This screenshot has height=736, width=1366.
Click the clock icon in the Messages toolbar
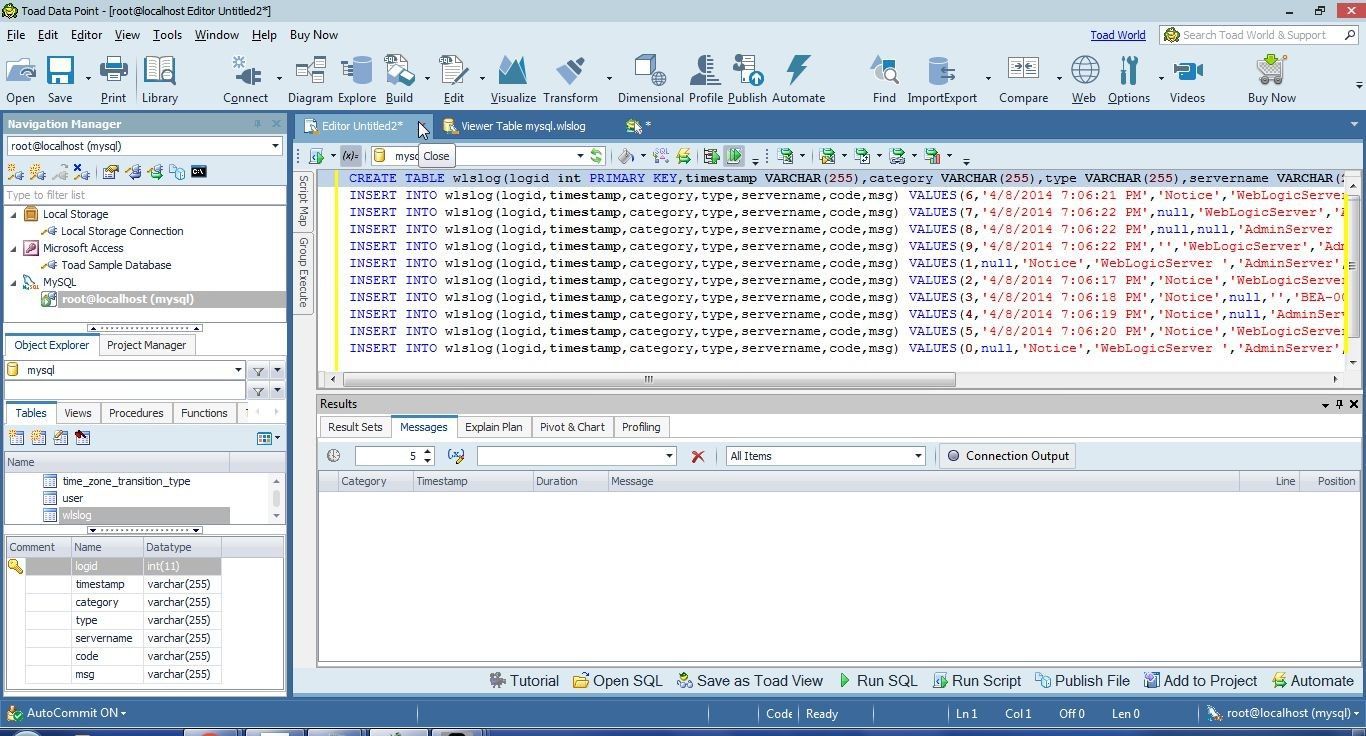(333, 456)
